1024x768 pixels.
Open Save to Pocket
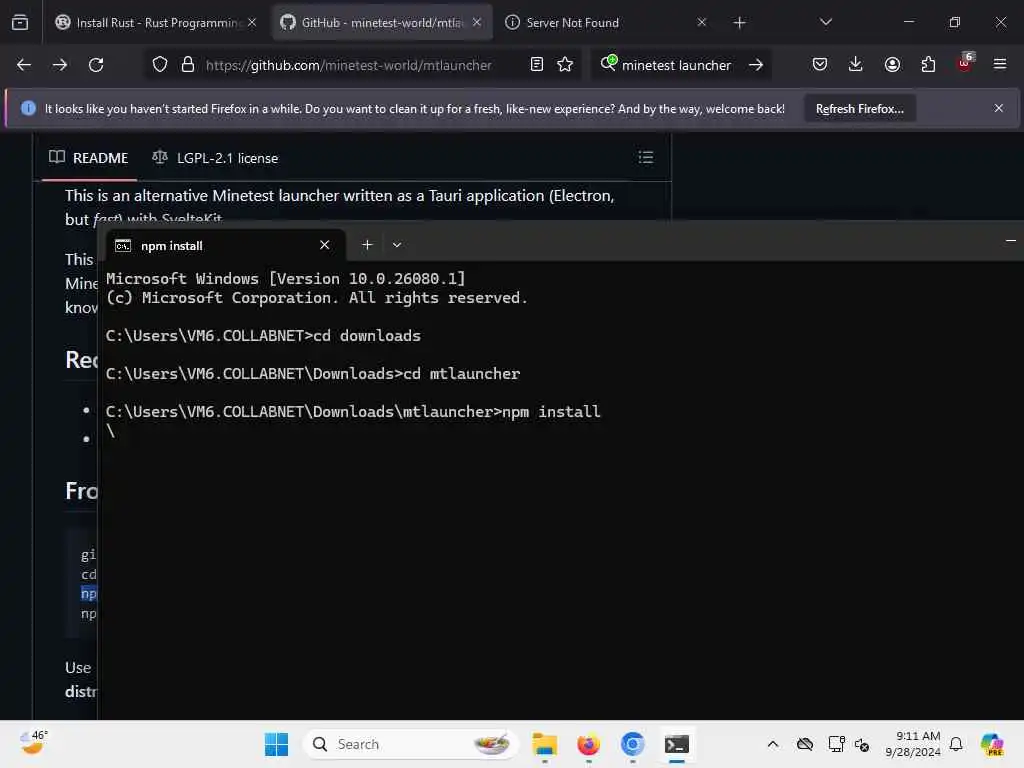point(820,65)
